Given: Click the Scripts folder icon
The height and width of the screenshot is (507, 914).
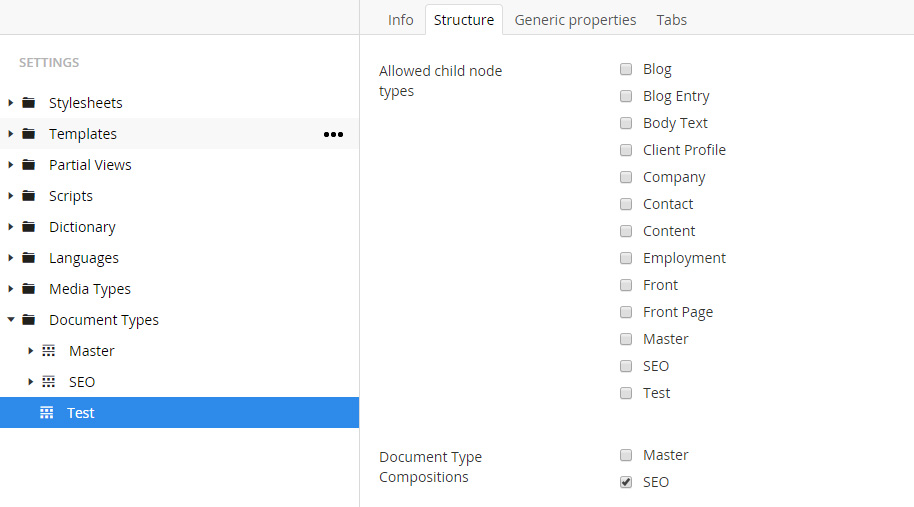Looking at the screenshot, I should pyautogui.click(x=29, y=196).
